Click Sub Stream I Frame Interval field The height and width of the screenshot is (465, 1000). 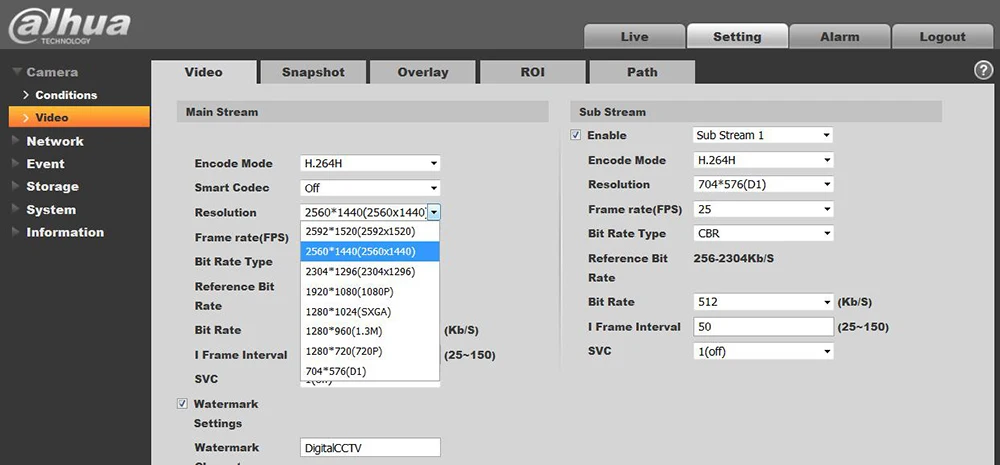tap(763, 327)
